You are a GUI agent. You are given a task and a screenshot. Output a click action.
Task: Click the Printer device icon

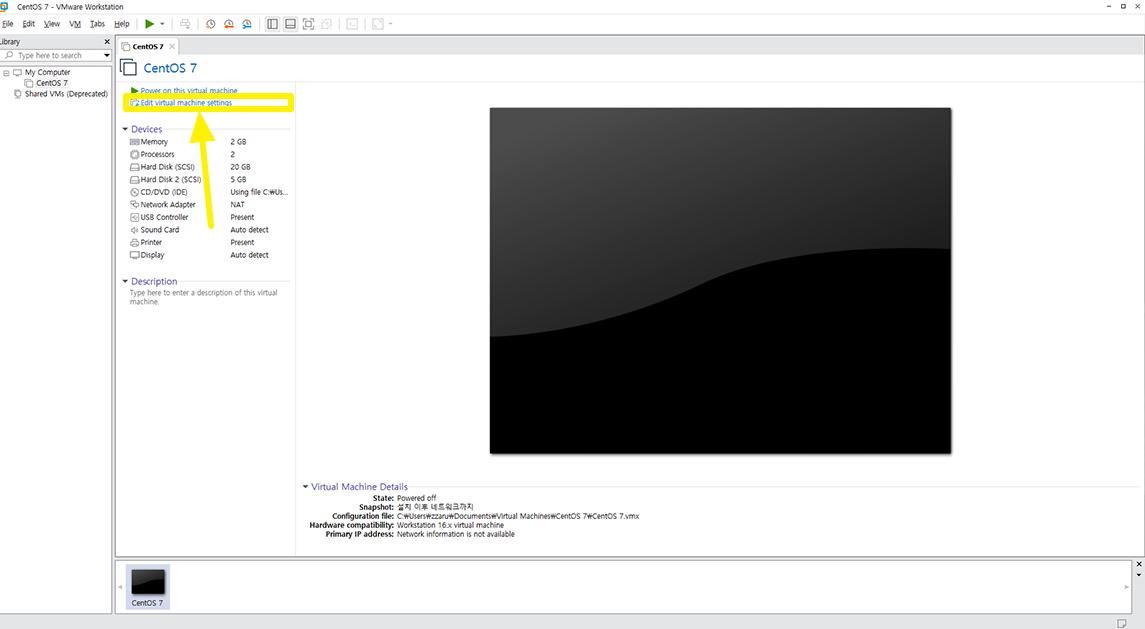[x=134, y=243]
